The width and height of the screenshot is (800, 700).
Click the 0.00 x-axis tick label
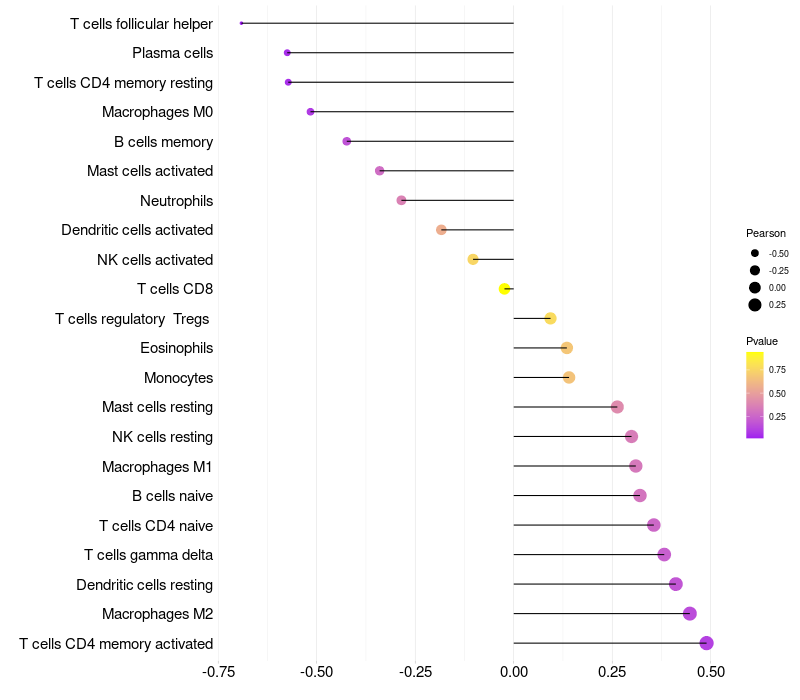click(513, 671)
